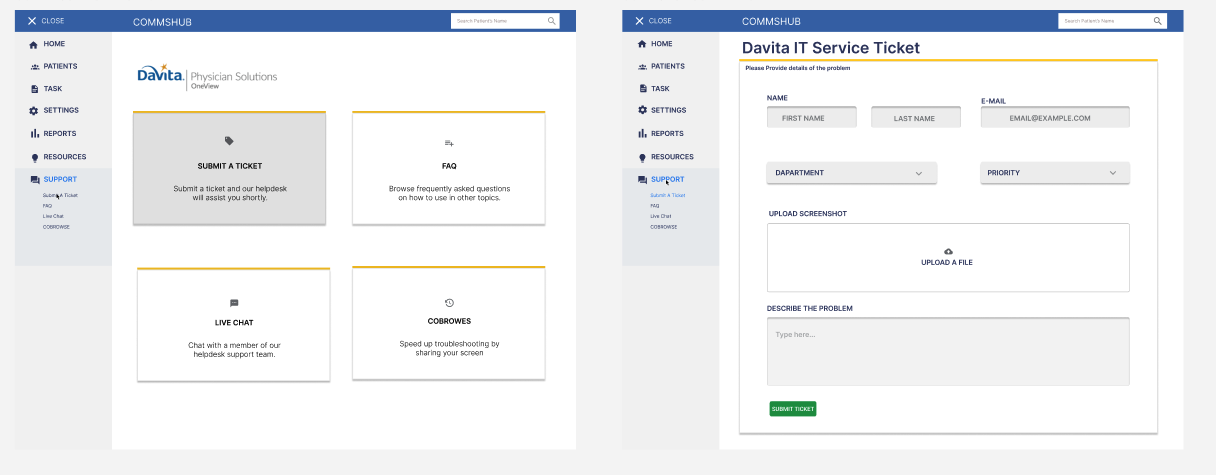The width and height of the screenshot is (1216, 475).
Task: Click the E-mail input field
Action: (x=1055, y=117)
